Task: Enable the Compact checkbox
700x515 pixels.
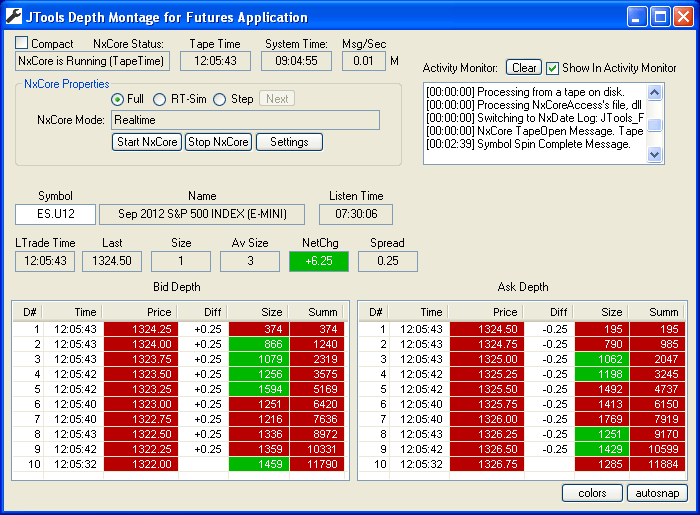Action: pos(23,43)
